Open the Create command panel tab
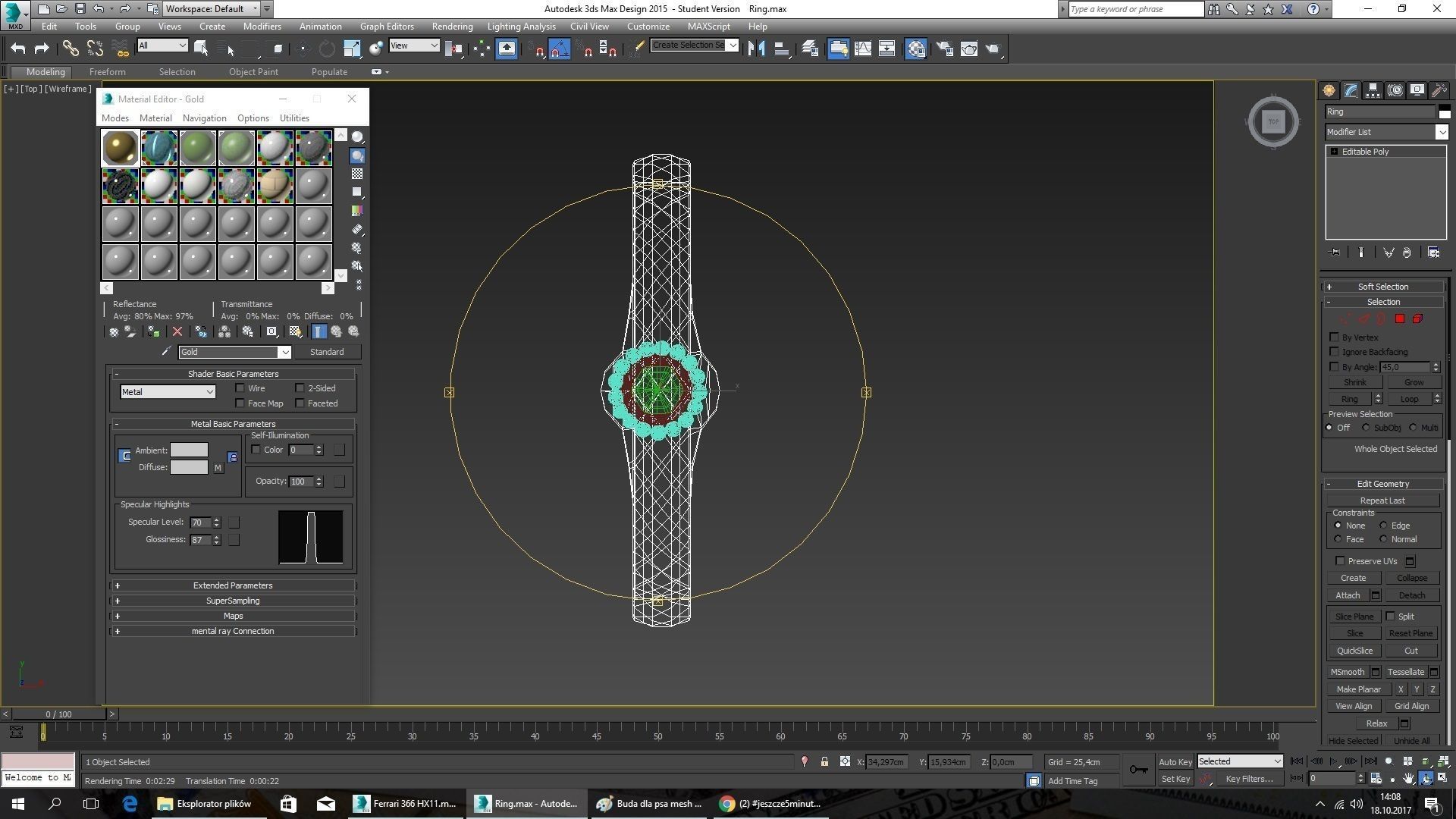This screenshot has height=819, width=1456. 1329,90
